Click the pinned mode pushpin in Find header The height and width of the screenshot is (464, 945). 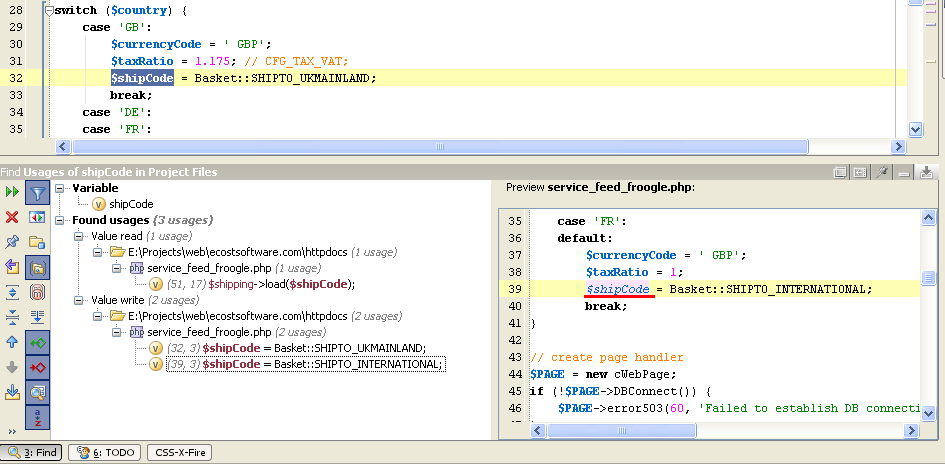point(882,173)
